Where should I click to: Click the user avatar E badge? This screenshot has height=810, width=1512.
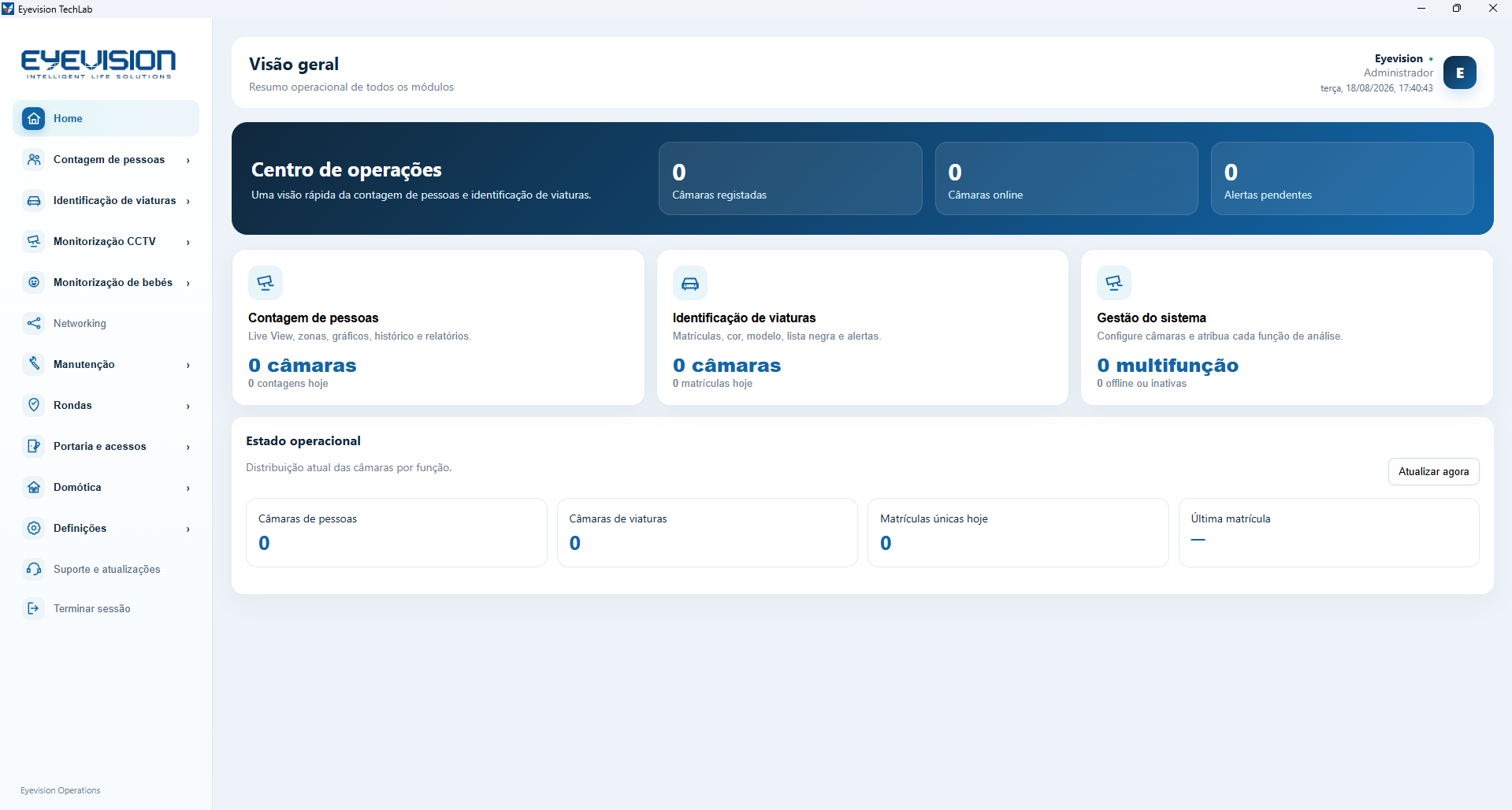click(1460, 72)
